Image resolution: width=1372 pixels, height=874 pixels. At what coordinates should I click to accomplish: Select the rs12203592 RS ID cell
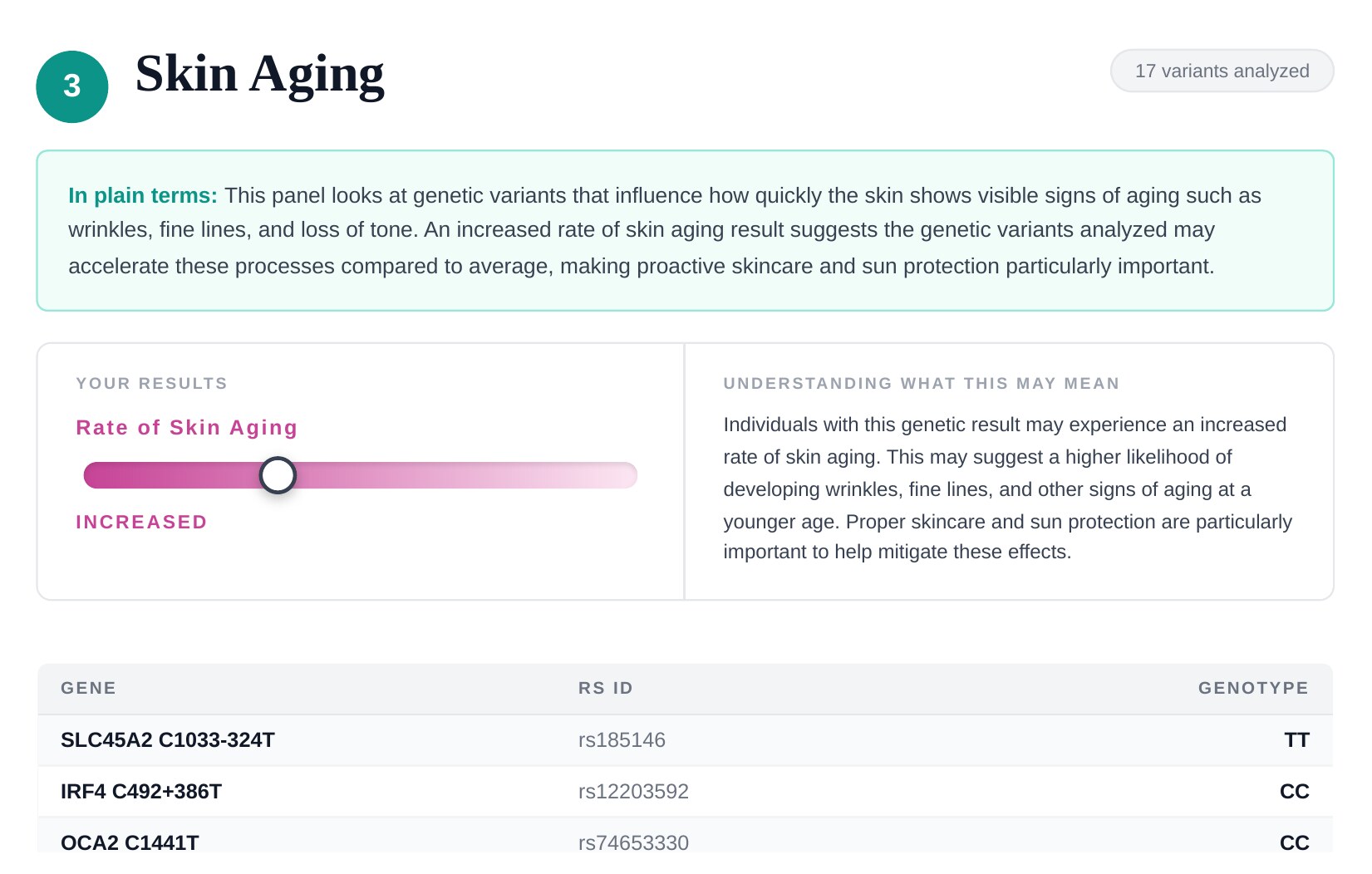coord(633,792)
